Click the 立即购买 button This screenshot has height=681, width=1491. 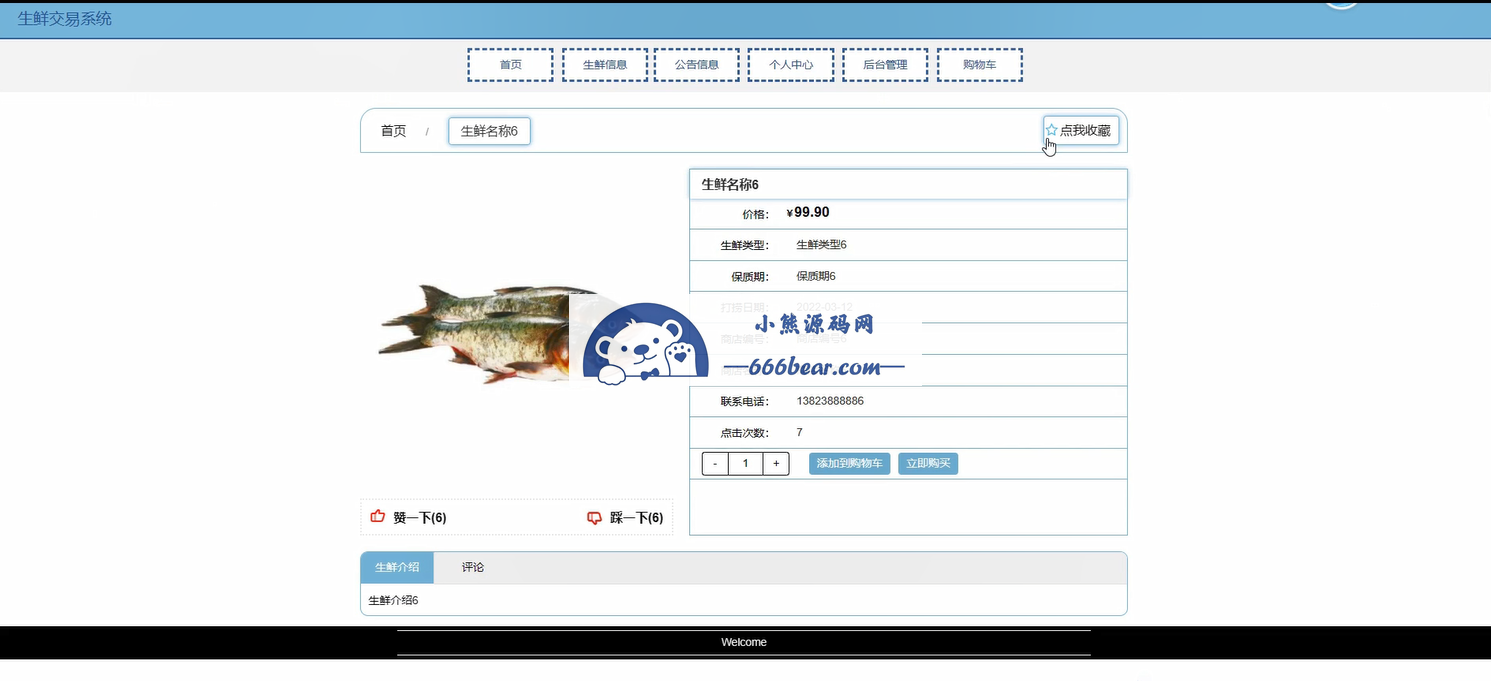click(x=928, y=463)
